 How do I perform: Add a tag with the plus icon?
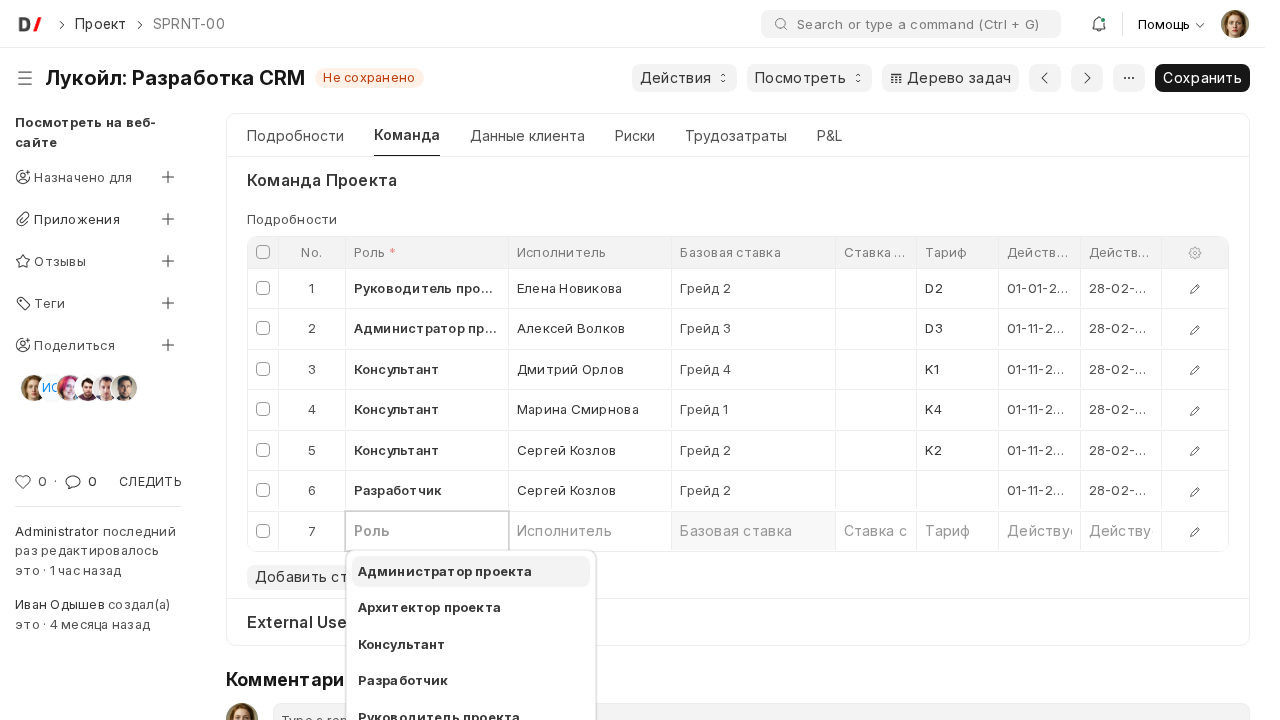click(168, 303)
